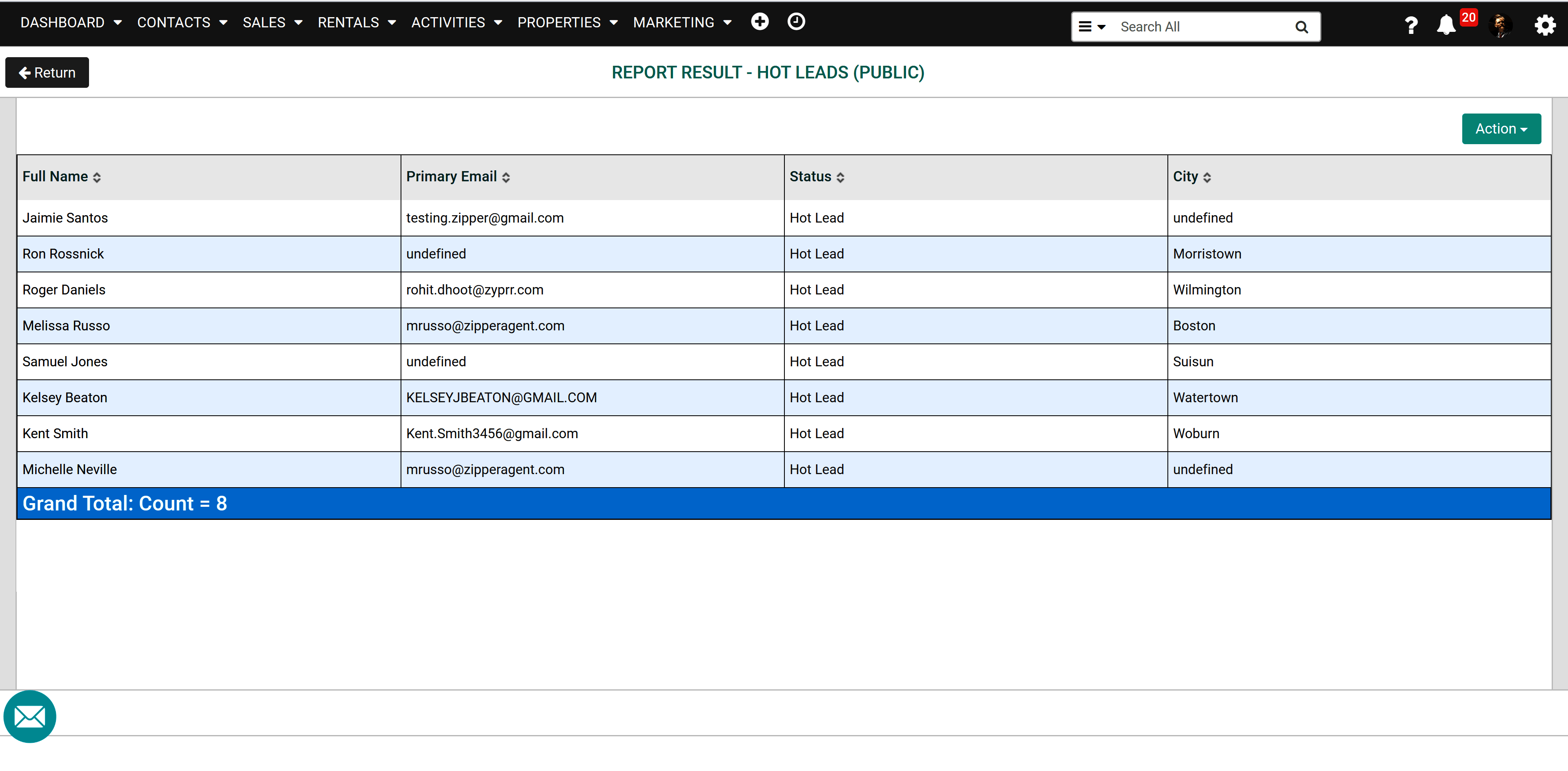Click the plus quick-add icon
This screenshot has height=771, width=1568.
(x=759, y=22)
